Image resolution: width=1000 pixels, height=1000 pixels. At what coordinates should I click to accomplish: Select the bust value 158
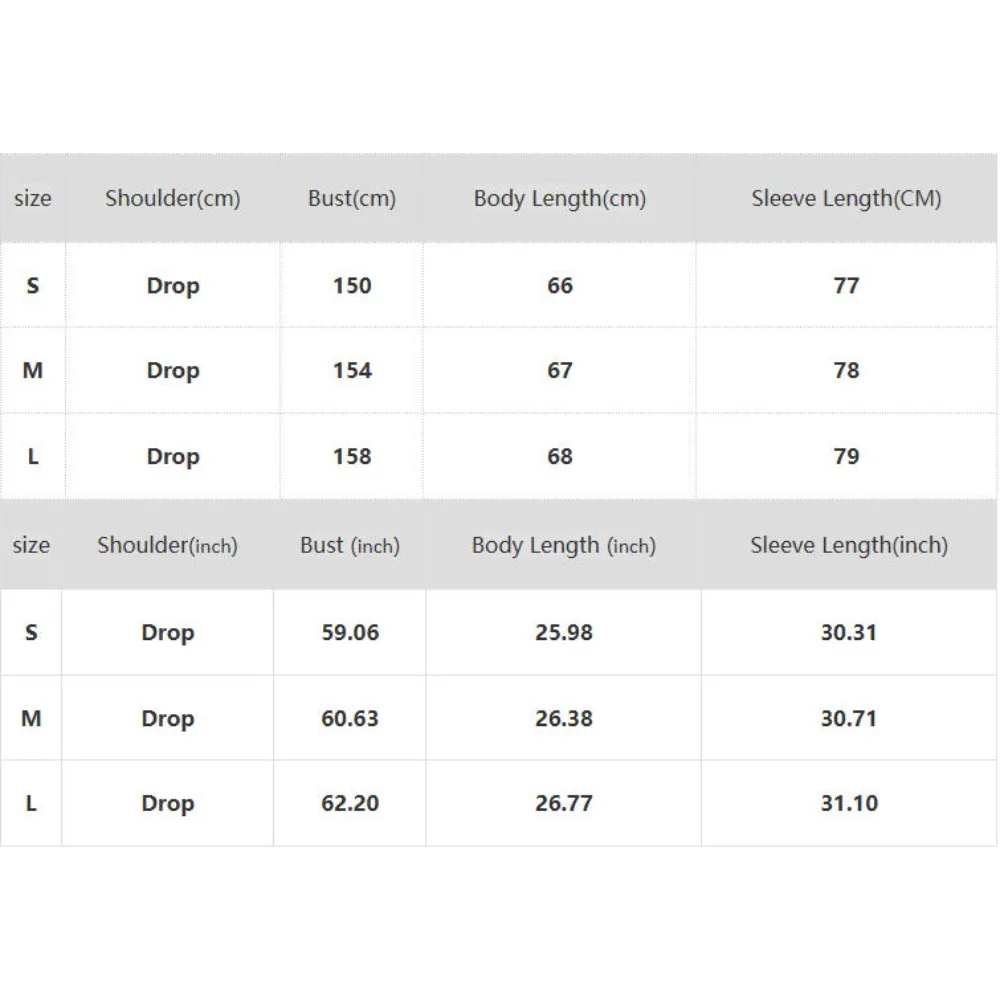pyautogui.click(x=352, y=456)
